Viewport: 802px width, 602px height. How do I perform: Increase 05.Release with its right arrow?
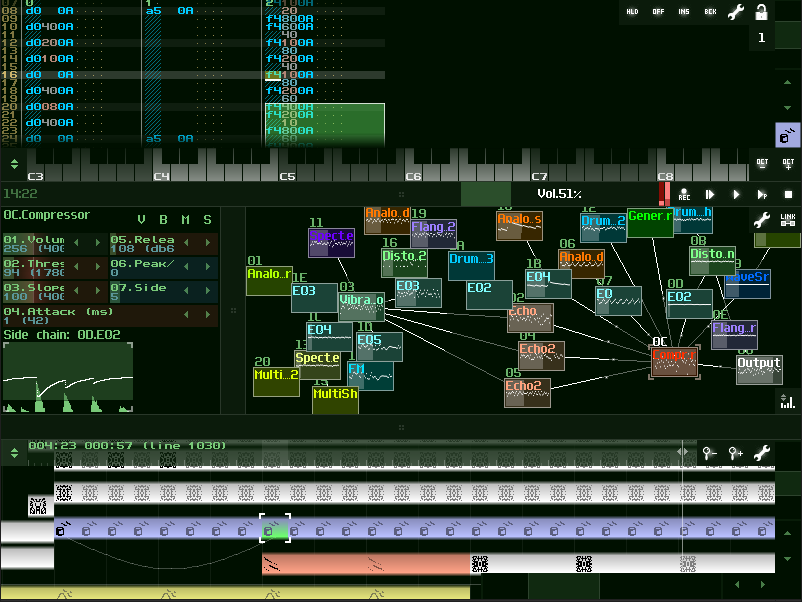point(208,243)
